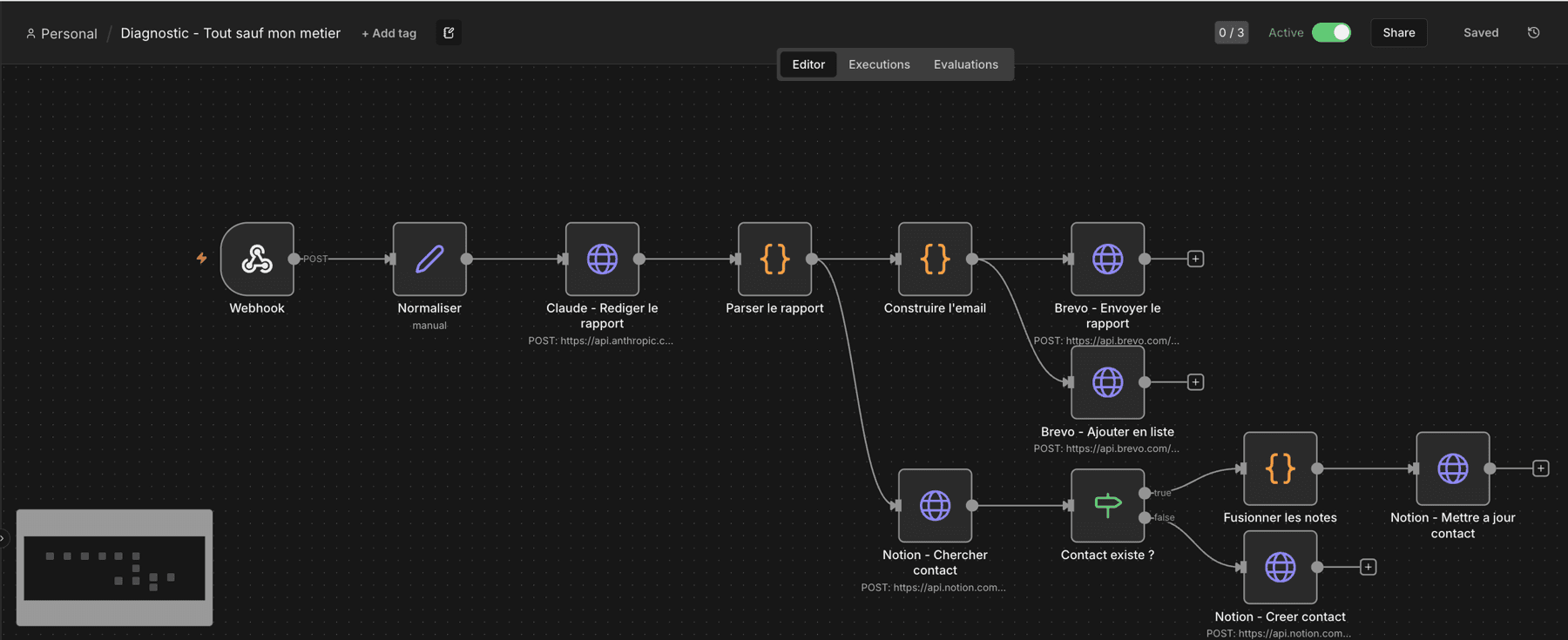This screenshot has height=640, width=1568.
Task: Open the Evaluations tab
Action: click(966, 64)
